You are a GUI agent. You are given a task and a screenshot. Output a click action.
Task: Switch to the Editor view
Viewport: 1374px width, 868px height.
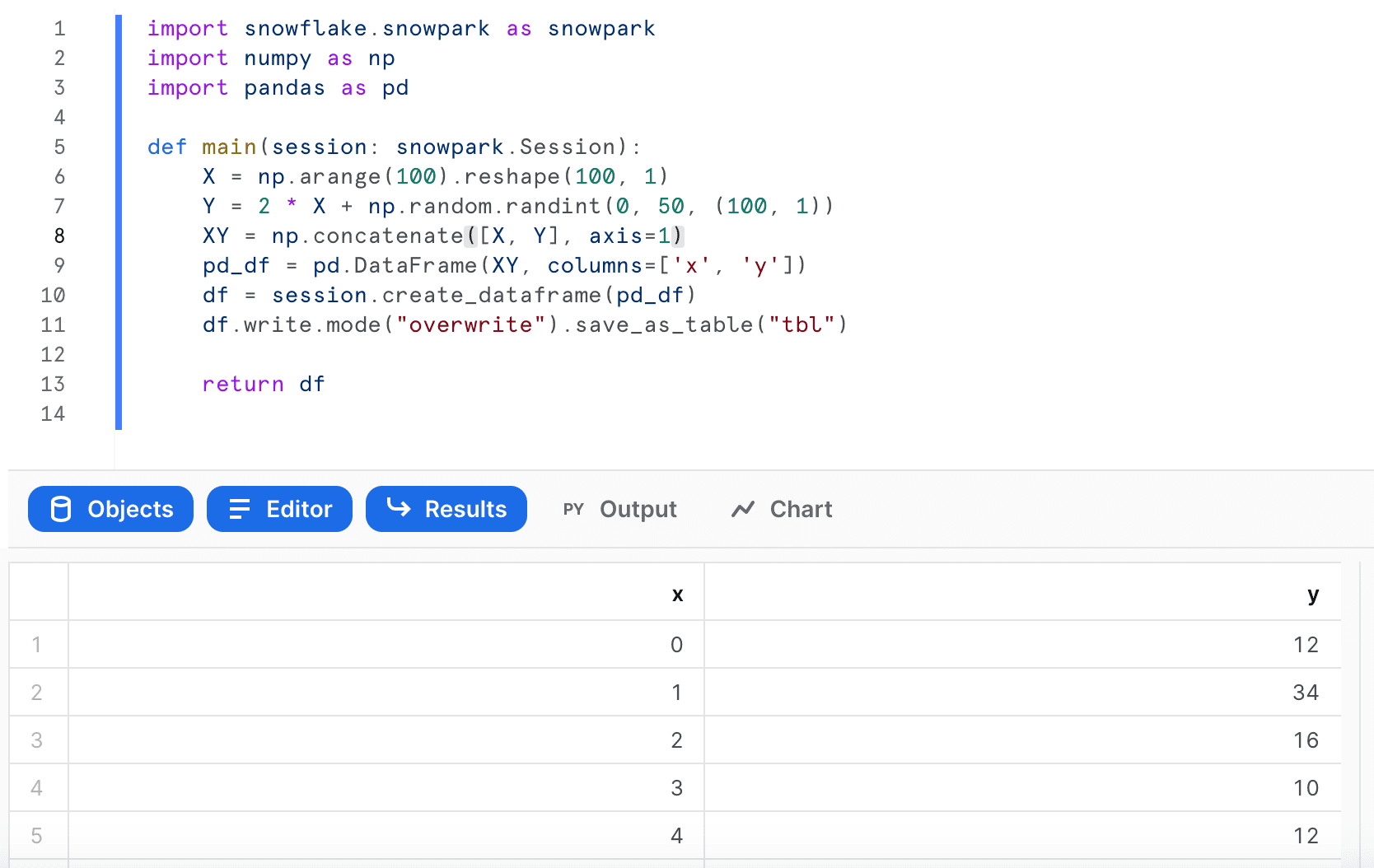279,509
